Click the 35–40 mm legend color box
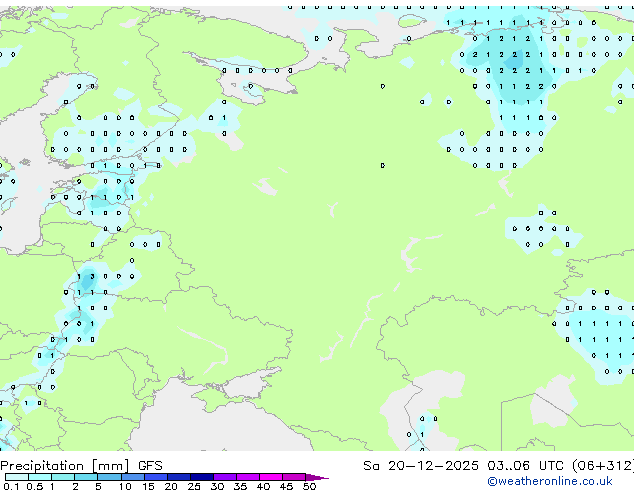The height and width of the screenshot is (490, 634). pyautogui.click(x=248, y=477)
